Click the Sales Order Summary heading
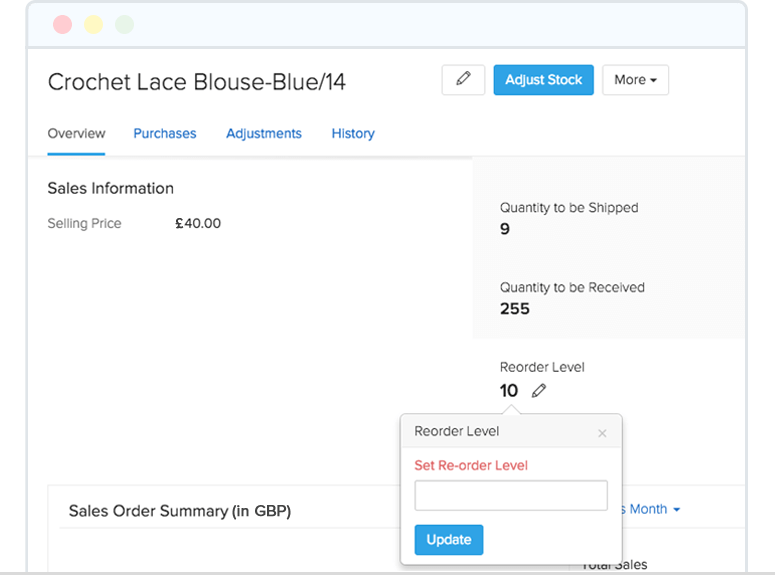The width and height of the screenshot is (775, 575). [x=180, y=511]
